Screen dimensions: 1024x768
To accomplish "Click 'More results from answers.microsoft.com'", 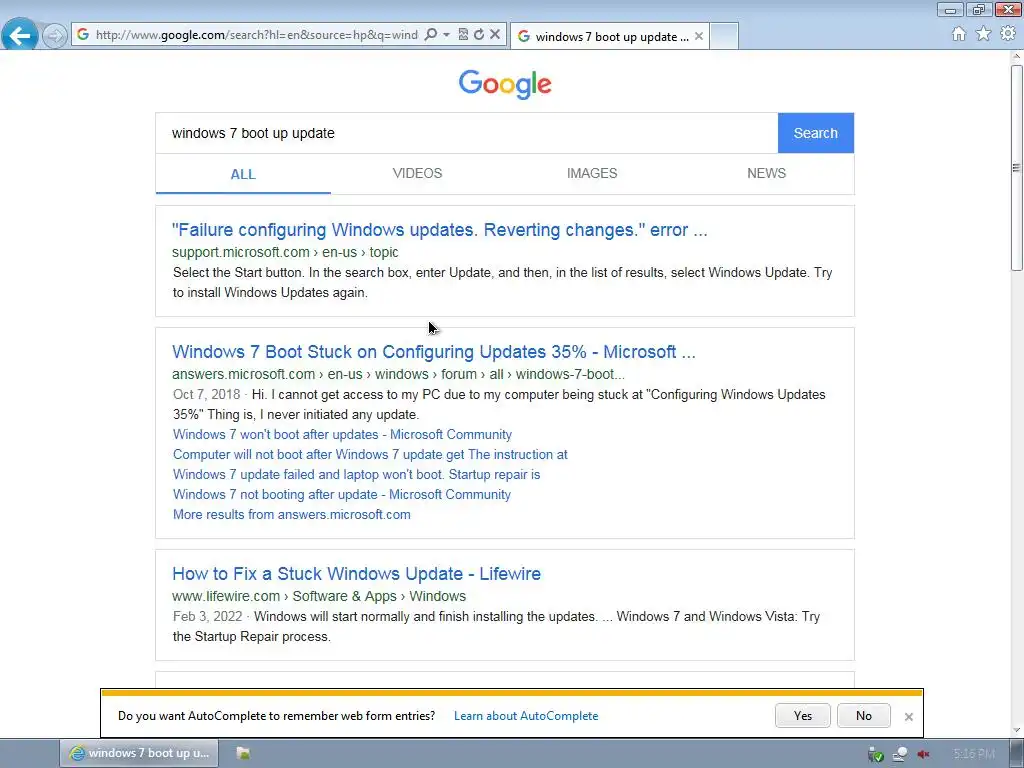I will [292, 515].
